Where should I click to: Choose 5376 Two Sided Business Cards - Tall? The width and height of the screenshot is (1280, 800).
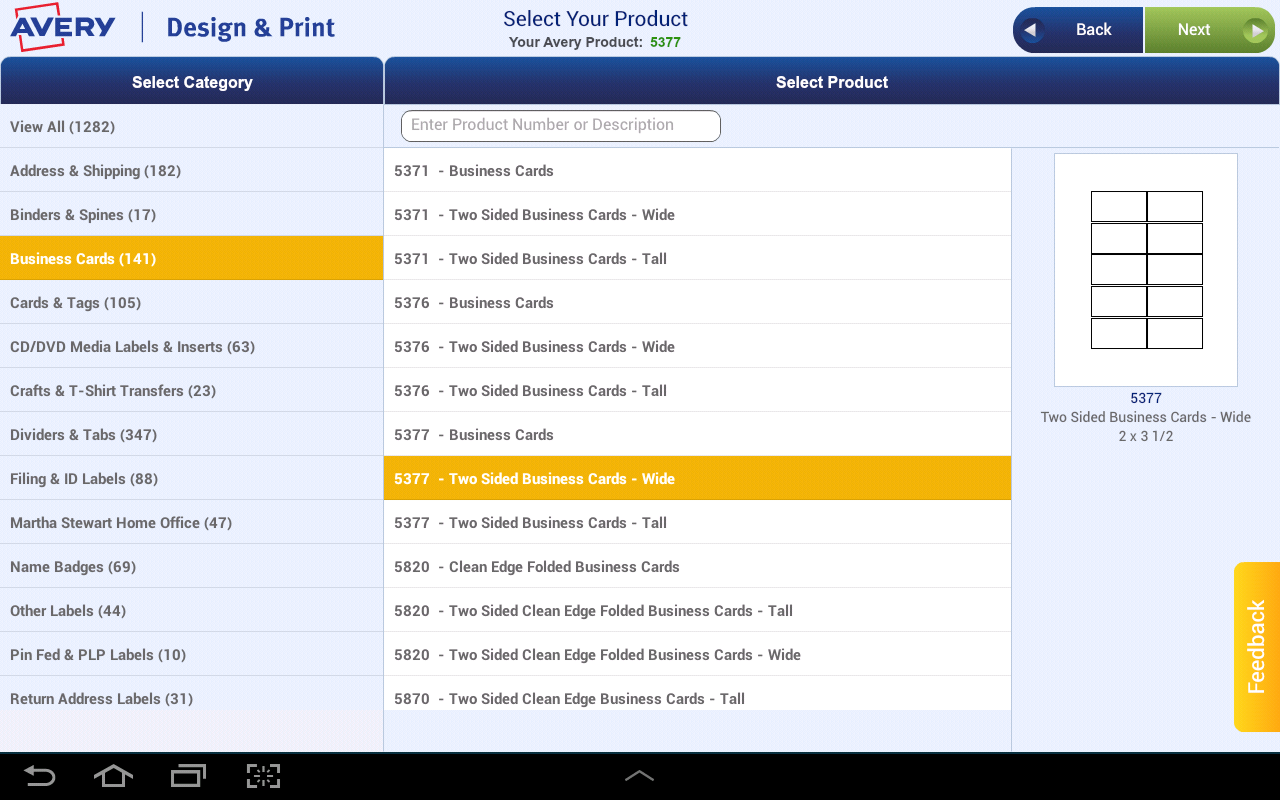pos(697,391)
